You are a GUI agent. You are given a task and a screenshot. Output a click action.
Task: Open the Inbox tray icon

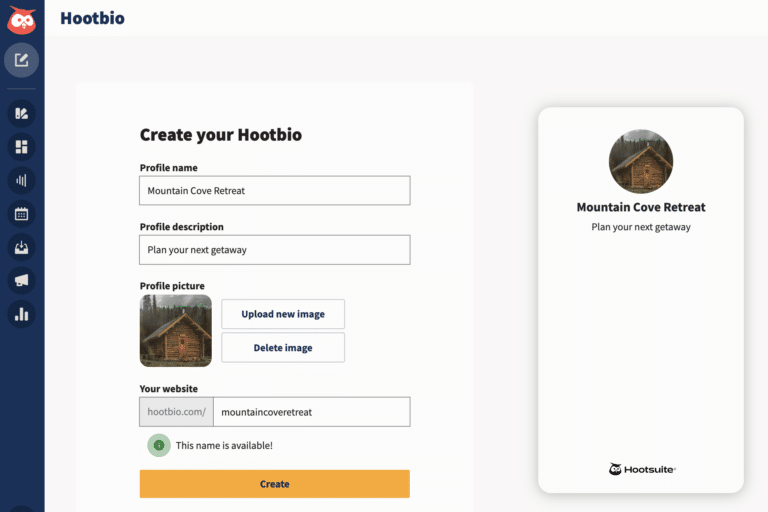21,247
